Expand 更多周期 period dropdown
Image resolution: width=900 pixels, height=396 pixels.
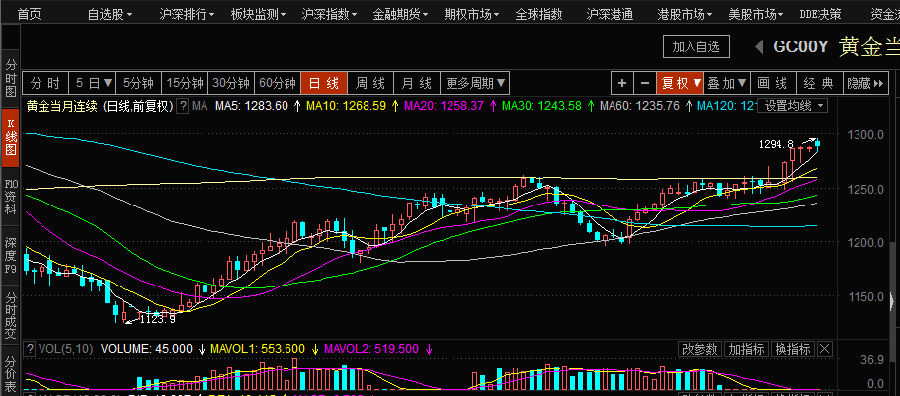click(x=475, y=83)
